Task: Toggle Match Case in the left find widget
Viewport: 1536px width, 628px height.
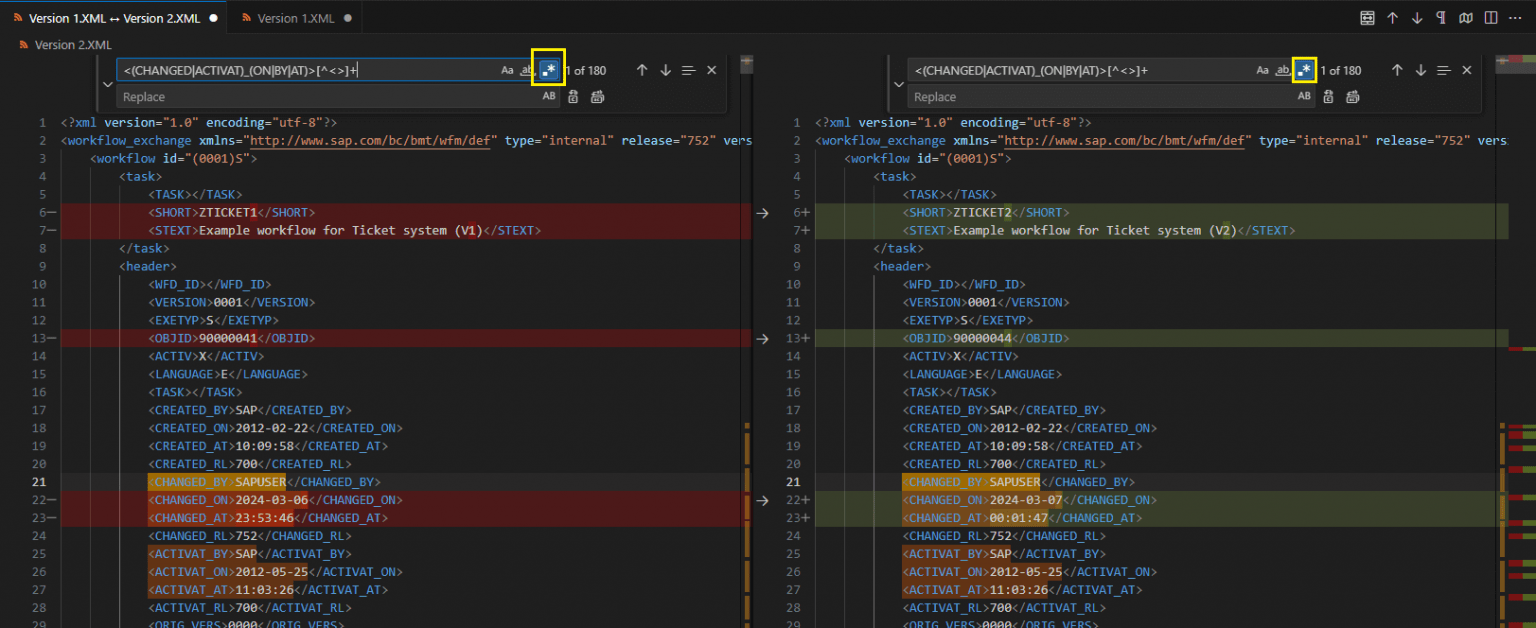Action: click(506, 70)
